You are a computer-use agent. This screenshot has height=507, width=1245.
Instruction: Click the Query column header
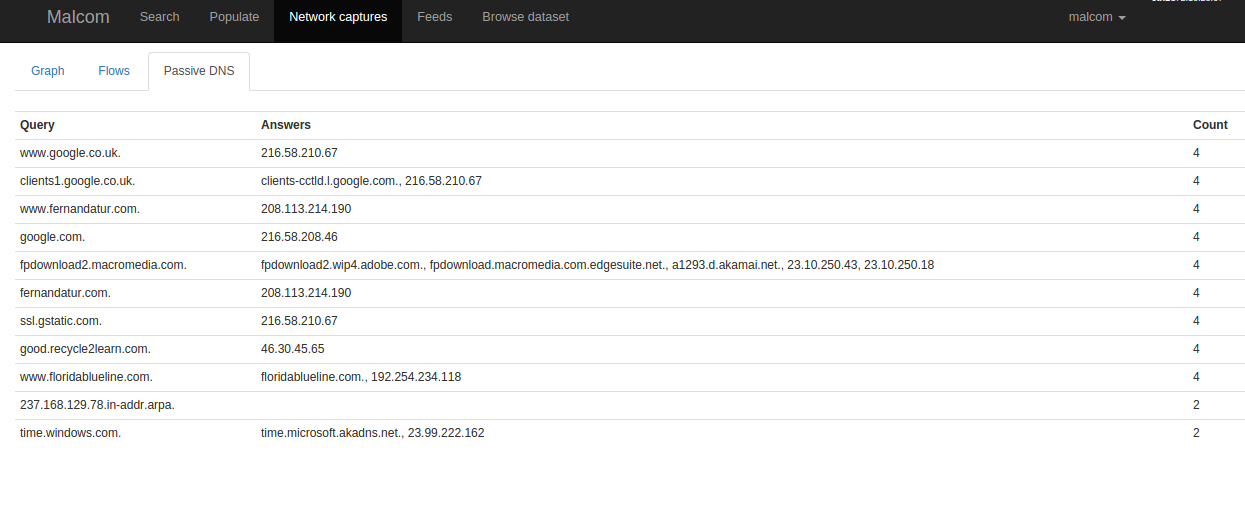[37, 125]
